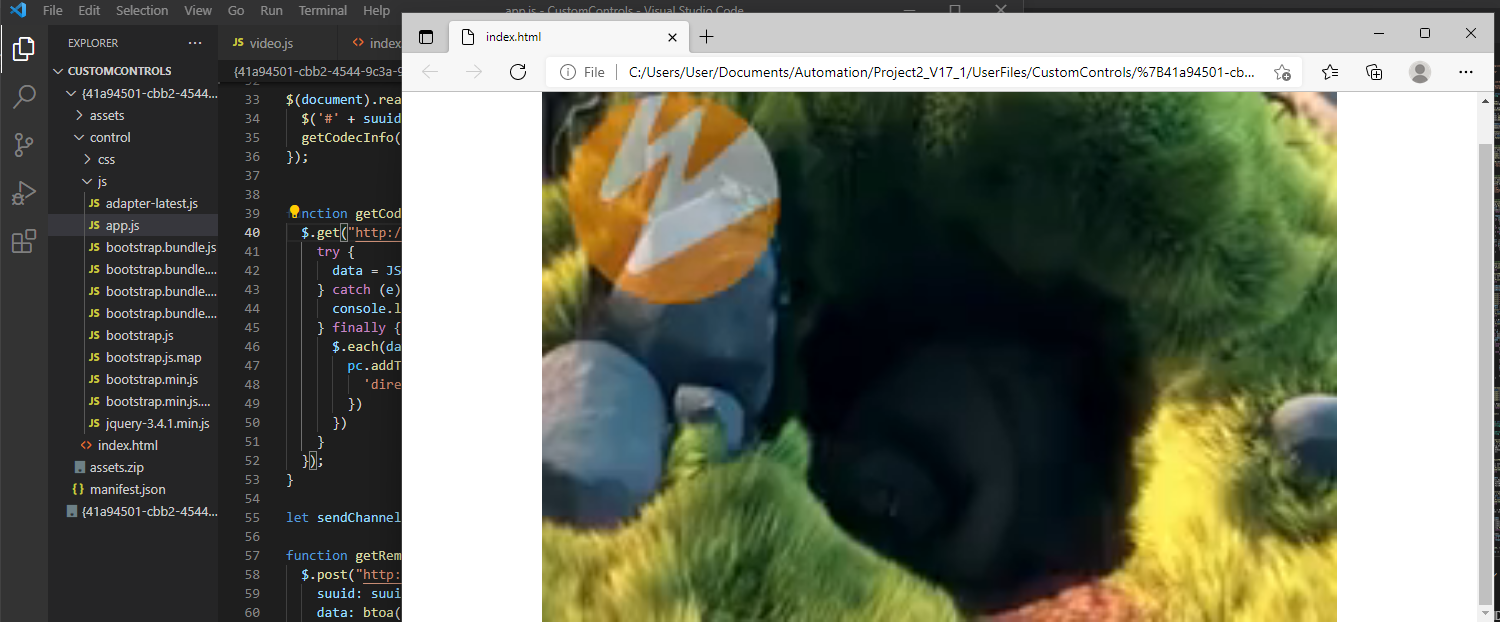The image size is (1500, 622).
Task: Open the Selection menu
Action: click(x=142, y=10)
